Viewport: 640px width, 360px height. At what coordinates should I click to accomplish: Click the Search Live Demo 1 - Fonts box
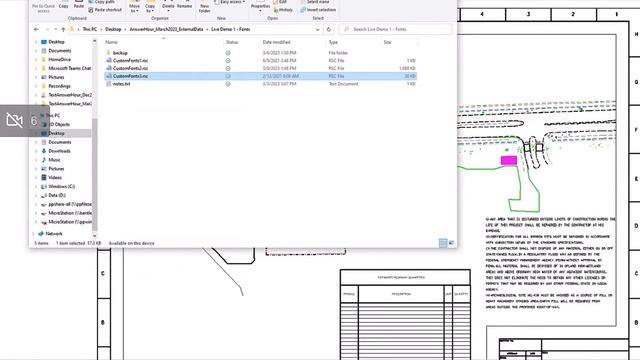(396, 29)
